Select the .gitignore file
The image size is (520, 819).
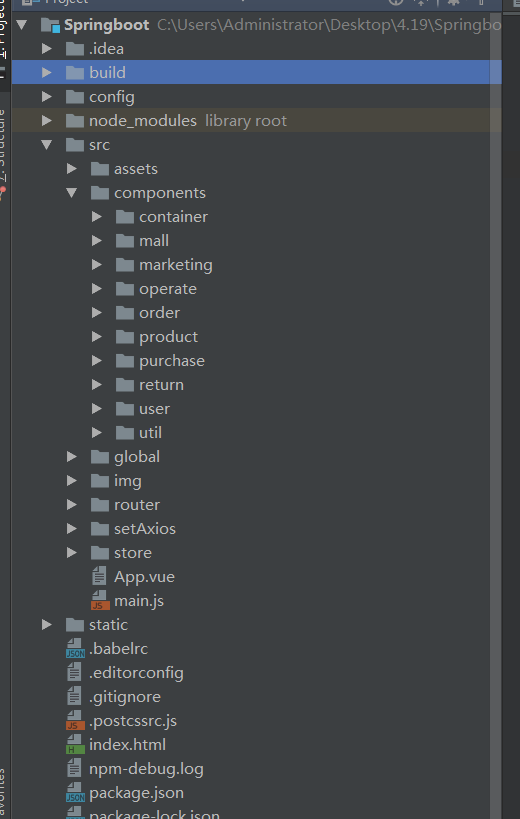pyautogui.click(x=125, y=697)
